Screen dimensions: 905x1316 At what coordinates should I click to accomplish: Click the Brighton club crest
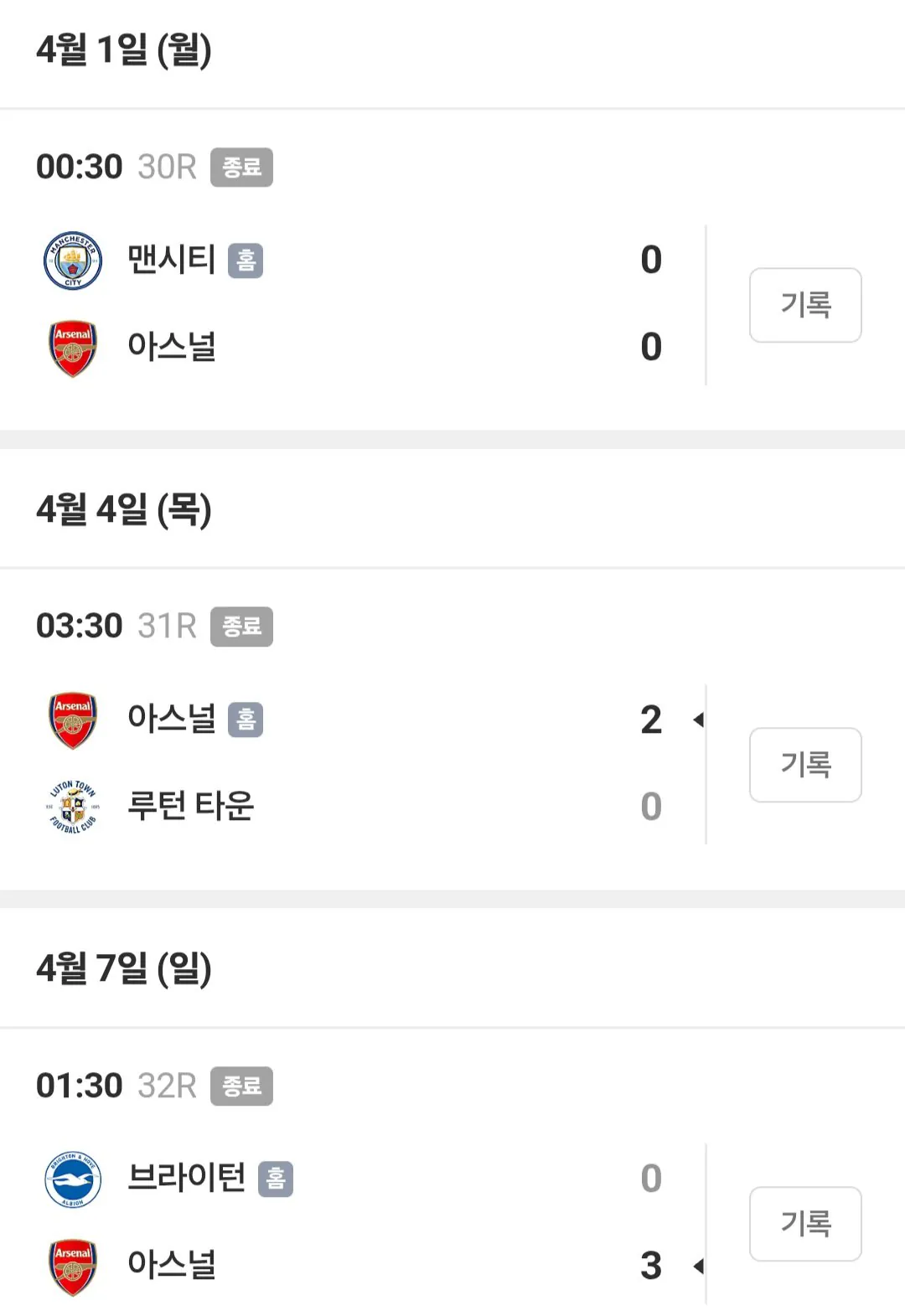[73, 1179]
